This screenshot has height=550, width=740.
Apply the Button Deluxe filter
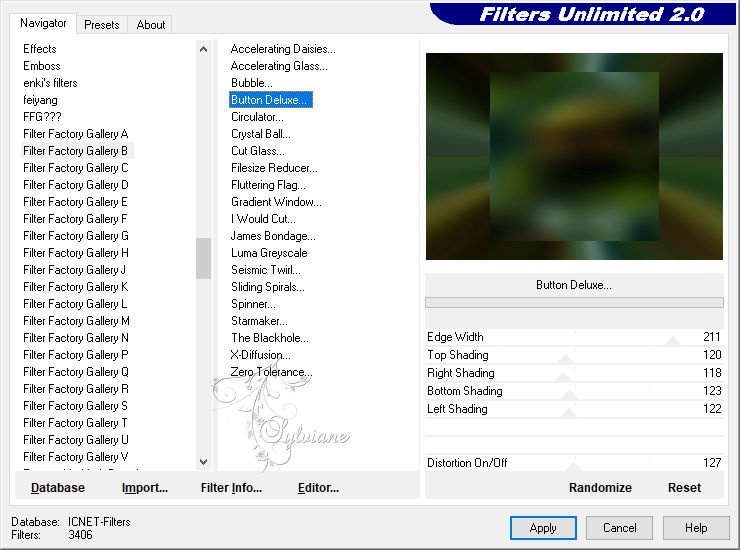click(x=543, y=528)
